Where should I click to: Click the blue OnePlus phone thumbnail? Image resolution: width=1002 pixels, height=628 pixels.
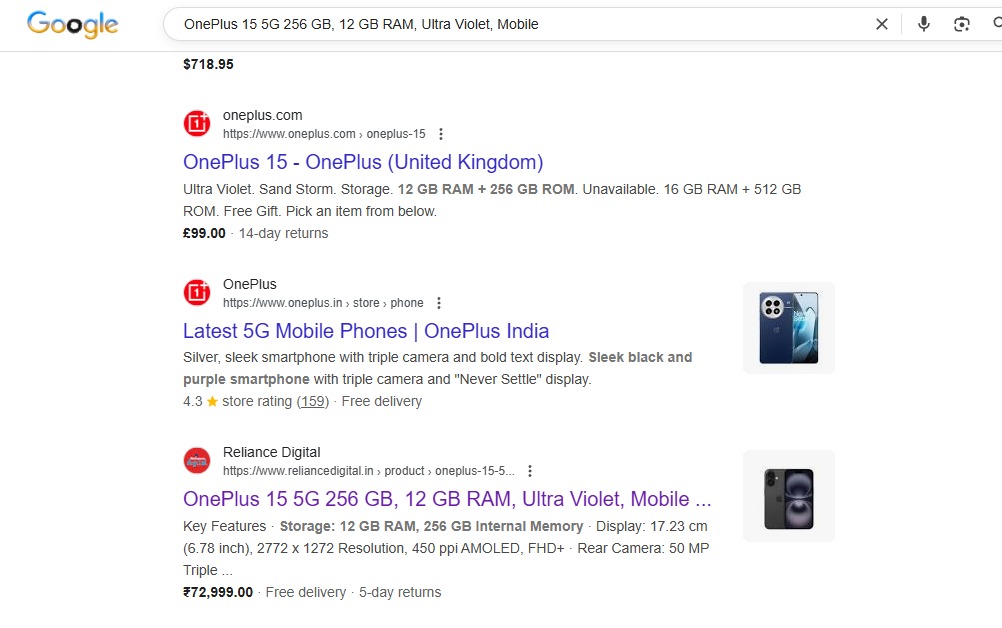788,328
